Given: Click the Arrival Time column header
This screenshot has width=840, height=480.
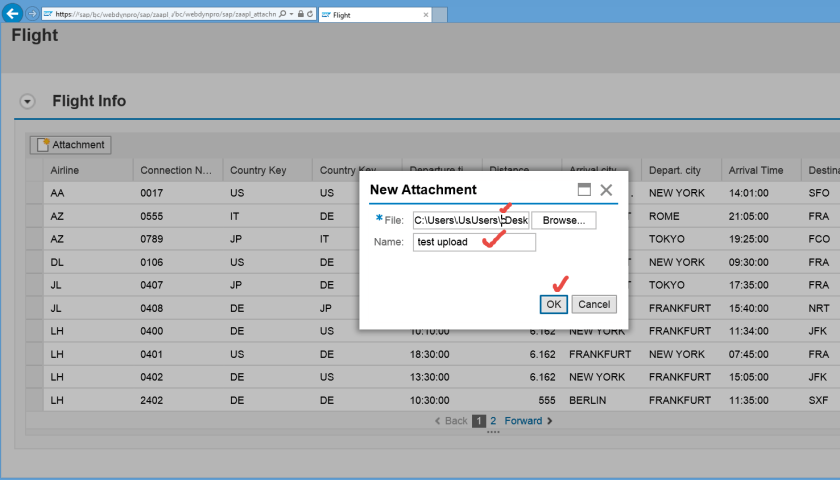Looking at the screenshot, I should [x=761, y=170].
